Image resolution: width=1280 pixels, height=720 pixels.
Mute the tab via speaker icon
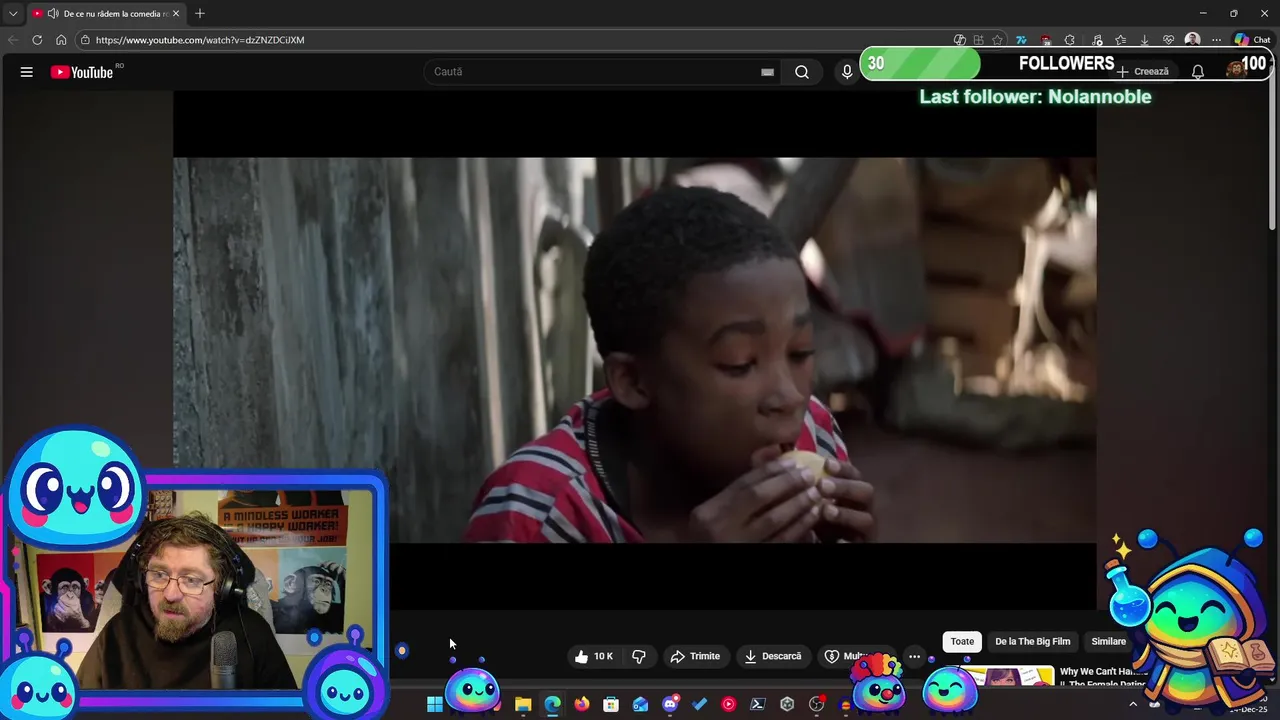click(52, 14)
